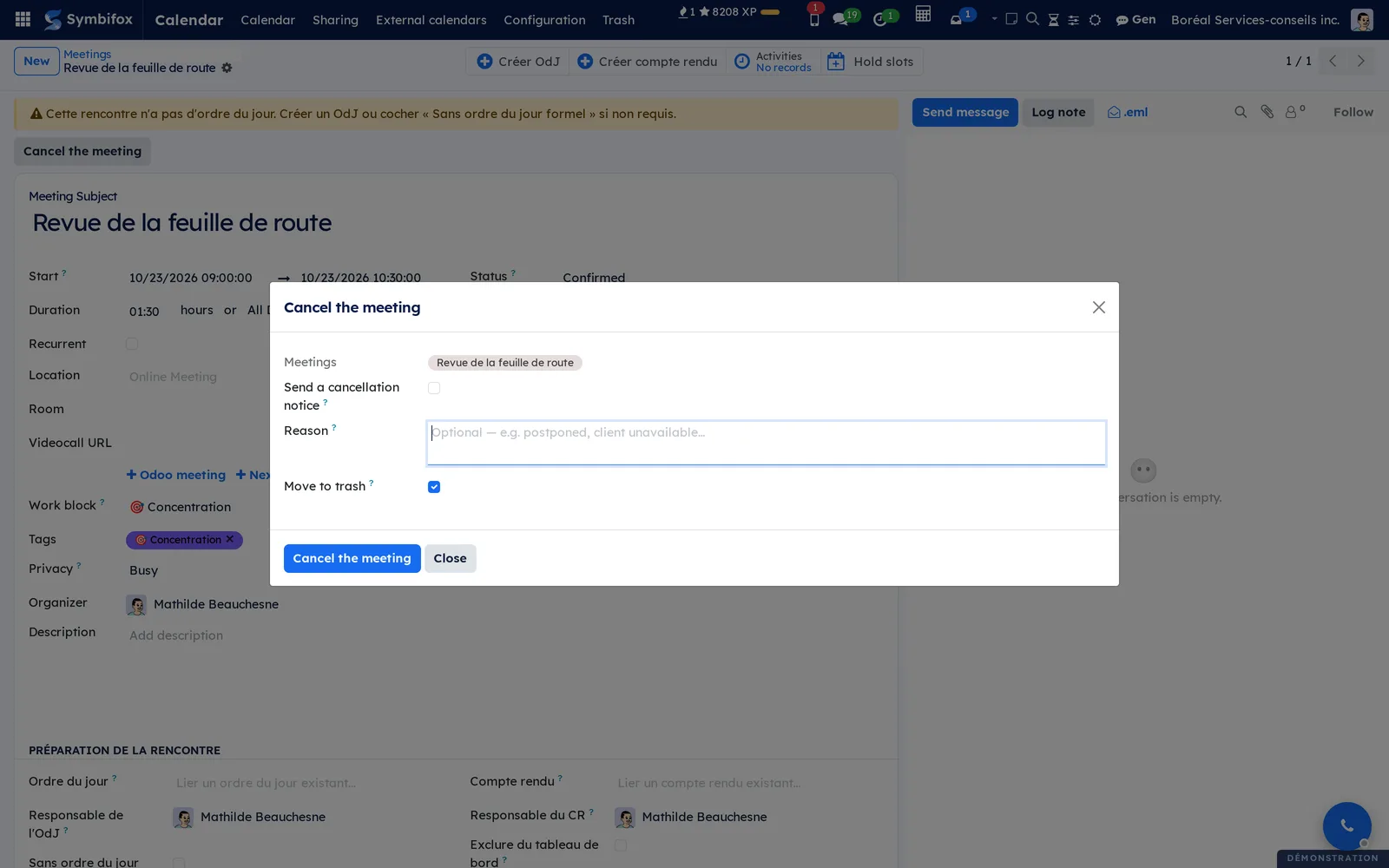Open the inbox tray icon with blue badge
The width and height of the screenshot is (1389, 868).
coord(956,19)
